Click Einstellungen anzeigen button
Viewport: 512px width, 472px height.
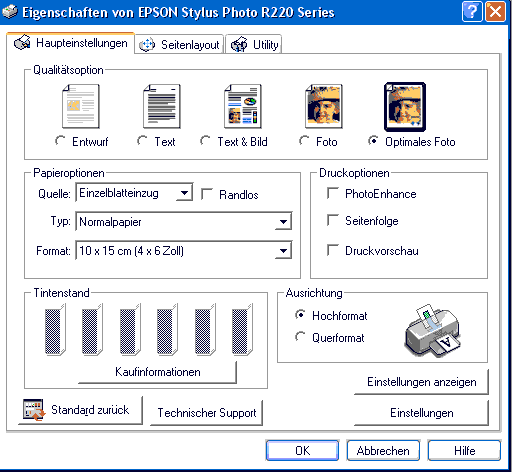(421, 382)
